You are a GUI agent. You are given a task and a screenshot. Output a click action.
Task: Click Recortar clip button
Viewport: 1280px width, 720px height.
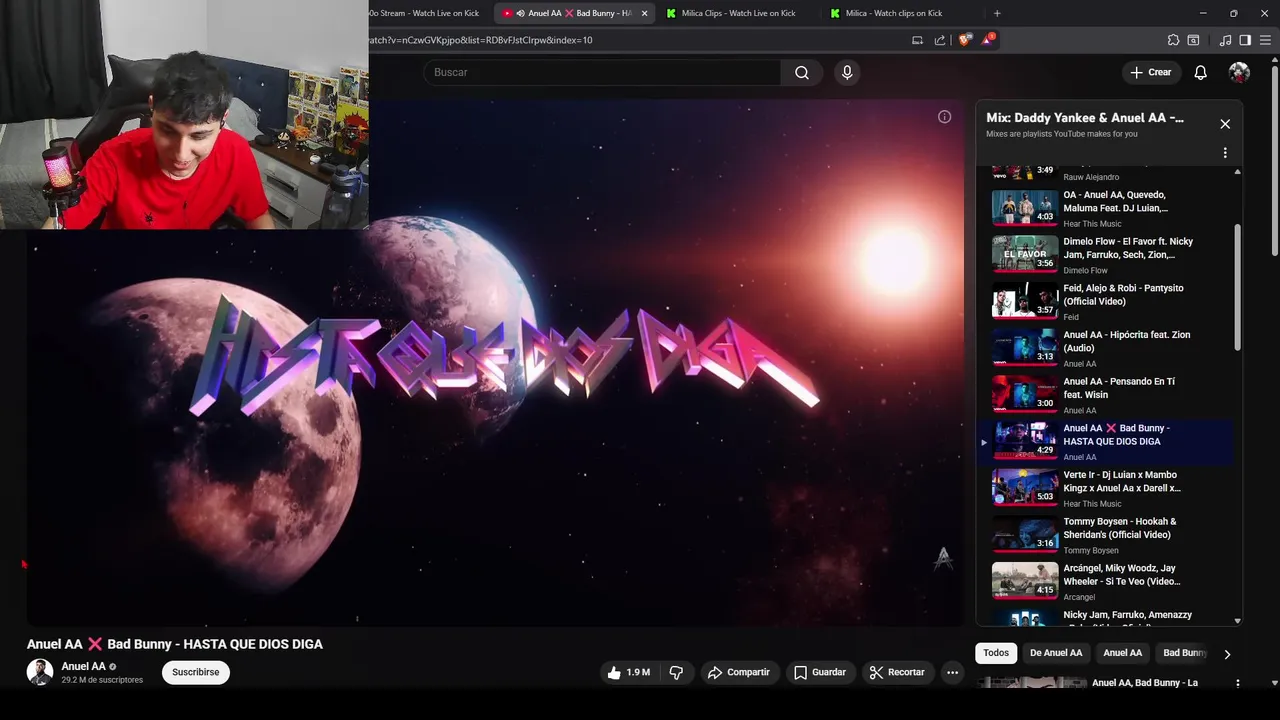pos(897,672)
